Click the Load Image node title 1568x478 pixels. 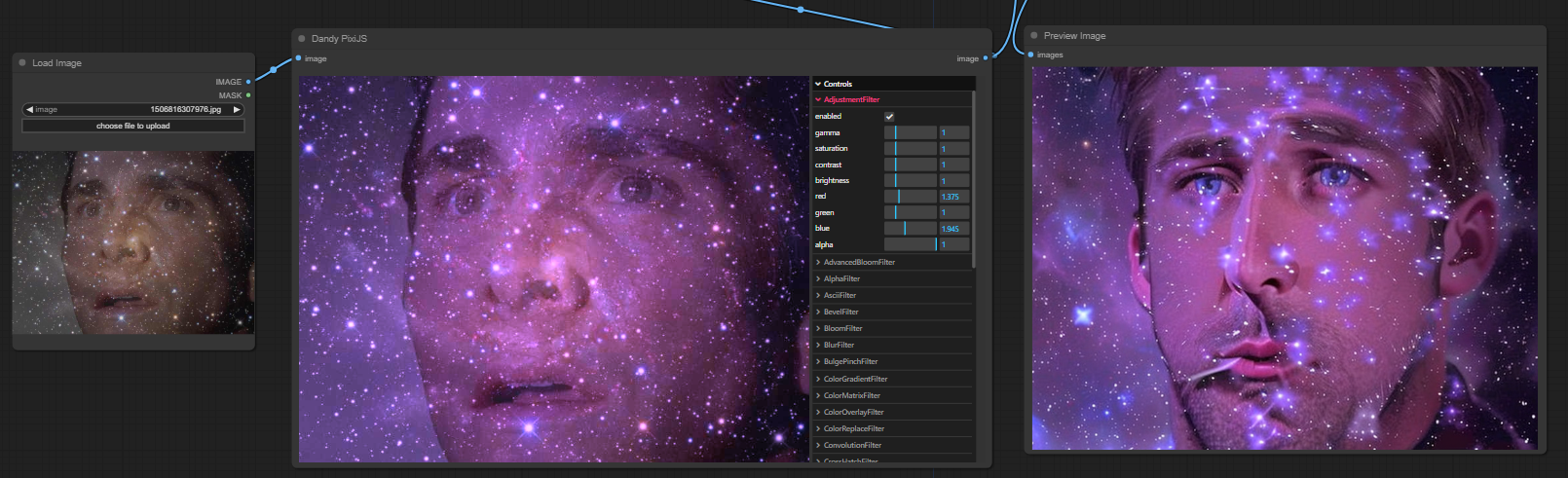click(x=56, y=63)
